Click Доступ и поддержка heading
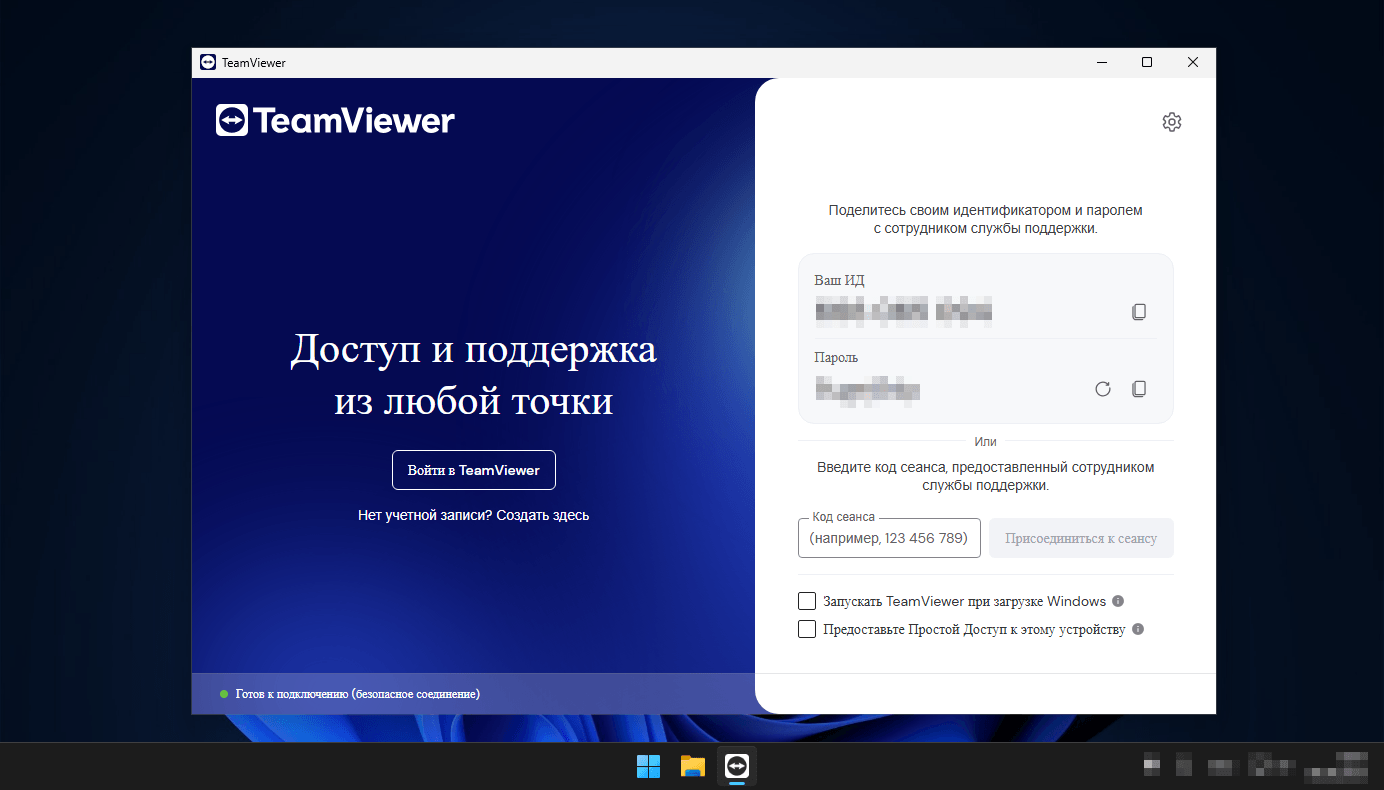The width and height of the screenshot is (1384, 790). click(473, 376)
